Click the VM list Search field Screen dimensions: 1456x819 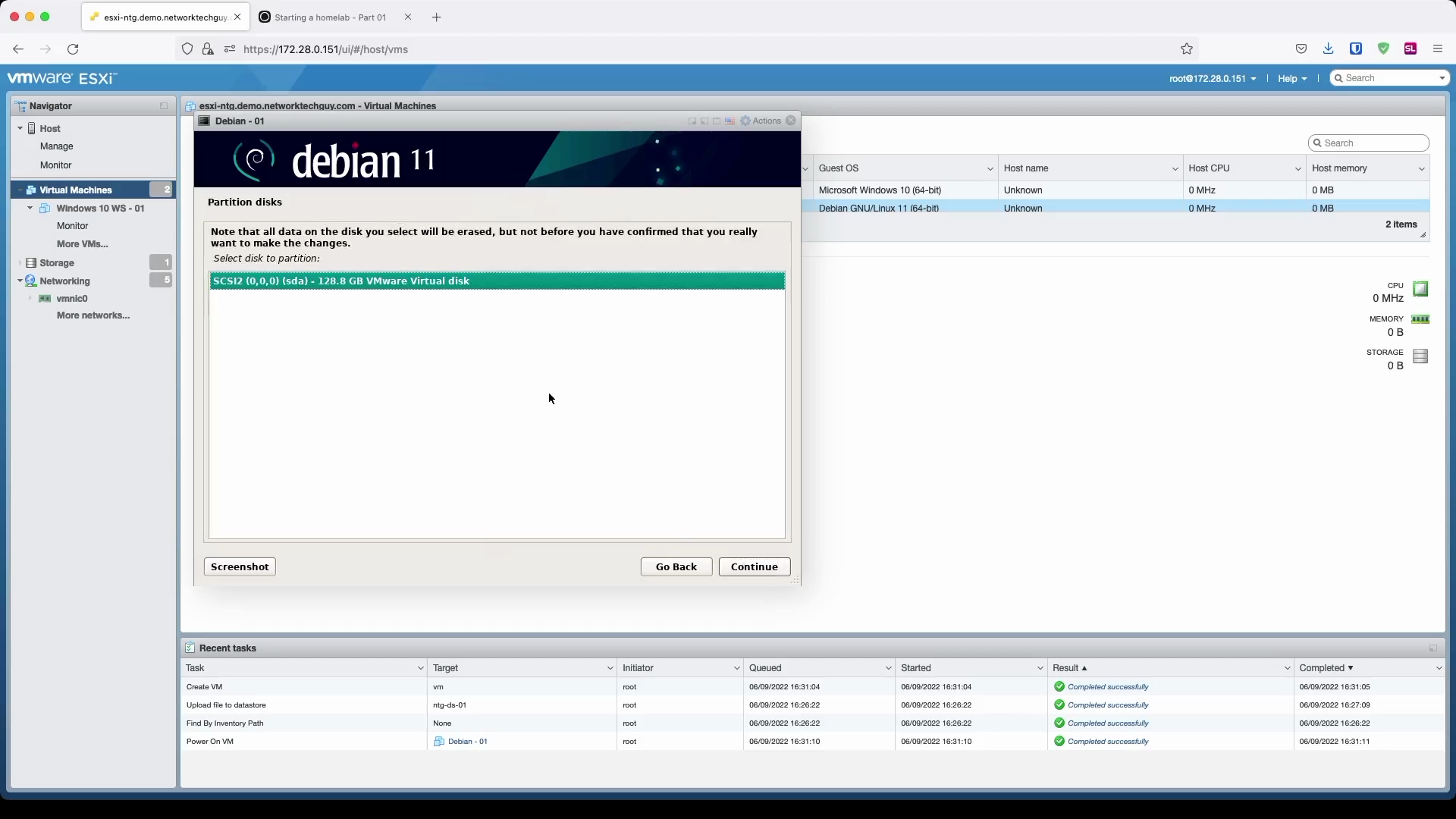(1369, 143)
